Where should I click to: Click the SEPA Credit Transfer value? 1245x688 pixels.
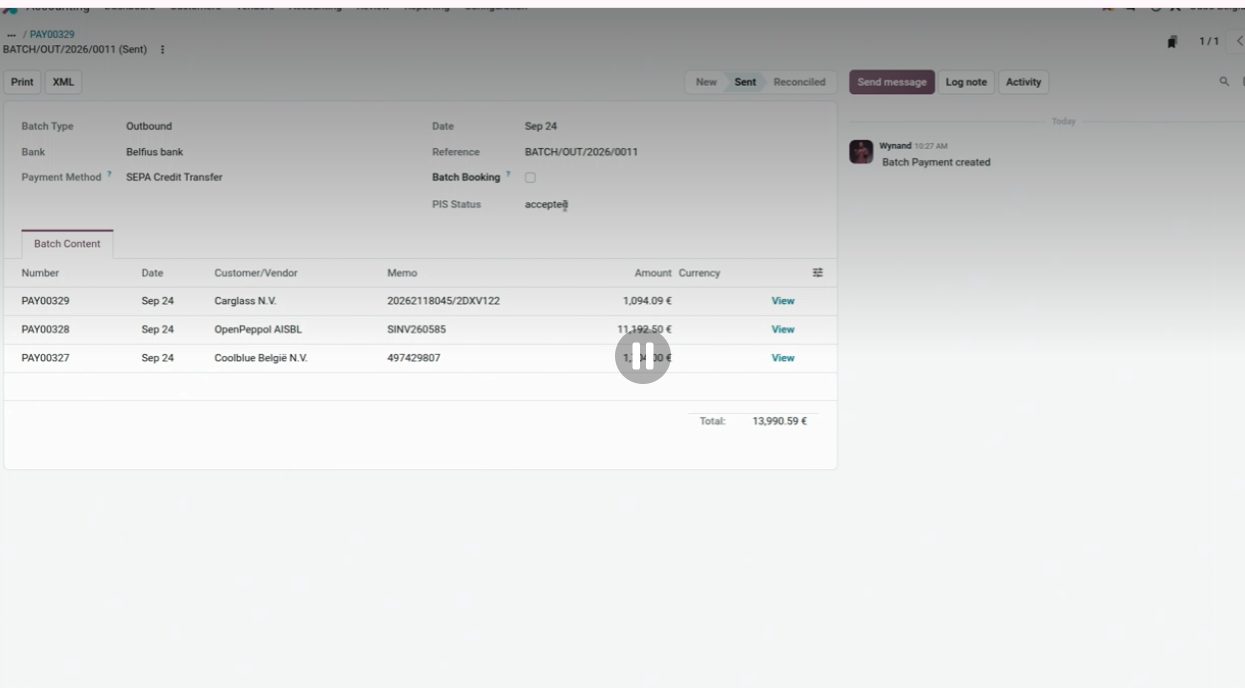(174, 177)
